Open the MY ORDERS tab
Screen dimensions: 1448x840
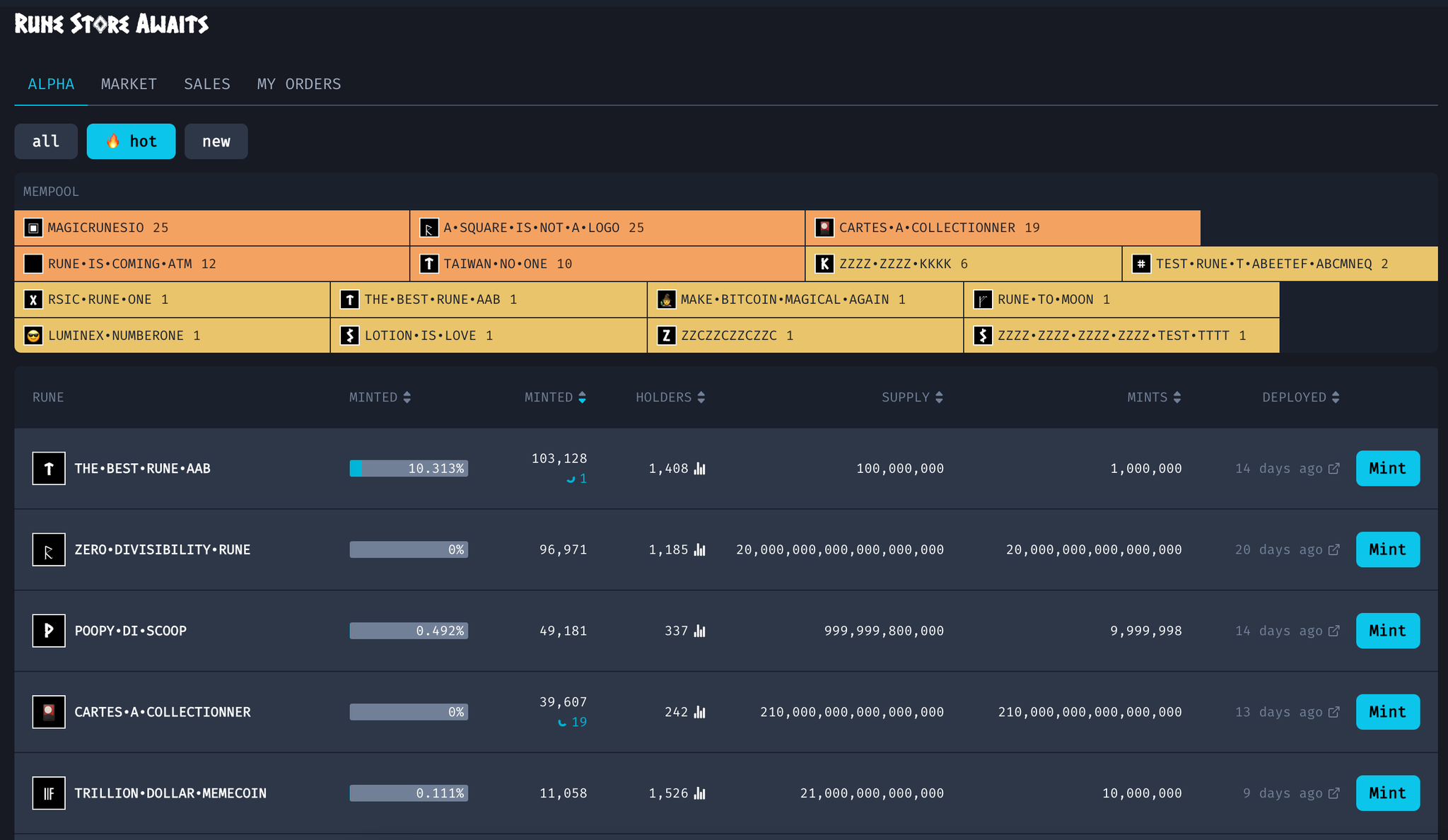pyautogui.click(x=298, y=84)
